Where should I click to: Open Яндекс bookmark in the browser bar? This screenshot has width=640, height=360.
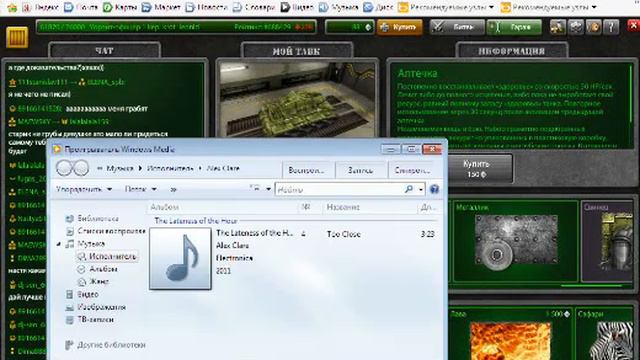[40, 7]
